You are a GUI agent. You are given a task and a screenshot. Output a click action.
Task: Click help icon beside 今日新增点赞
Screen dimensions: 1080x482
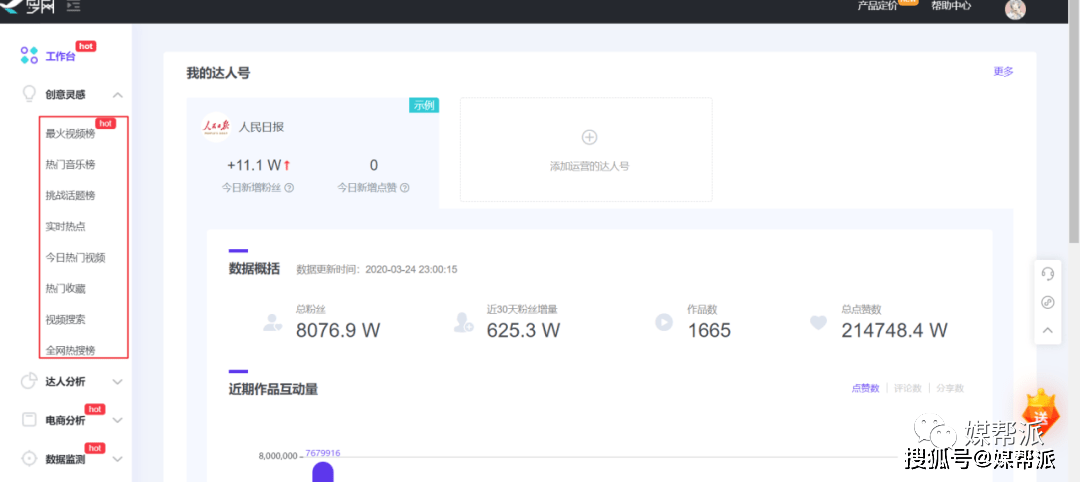(405, 187)
